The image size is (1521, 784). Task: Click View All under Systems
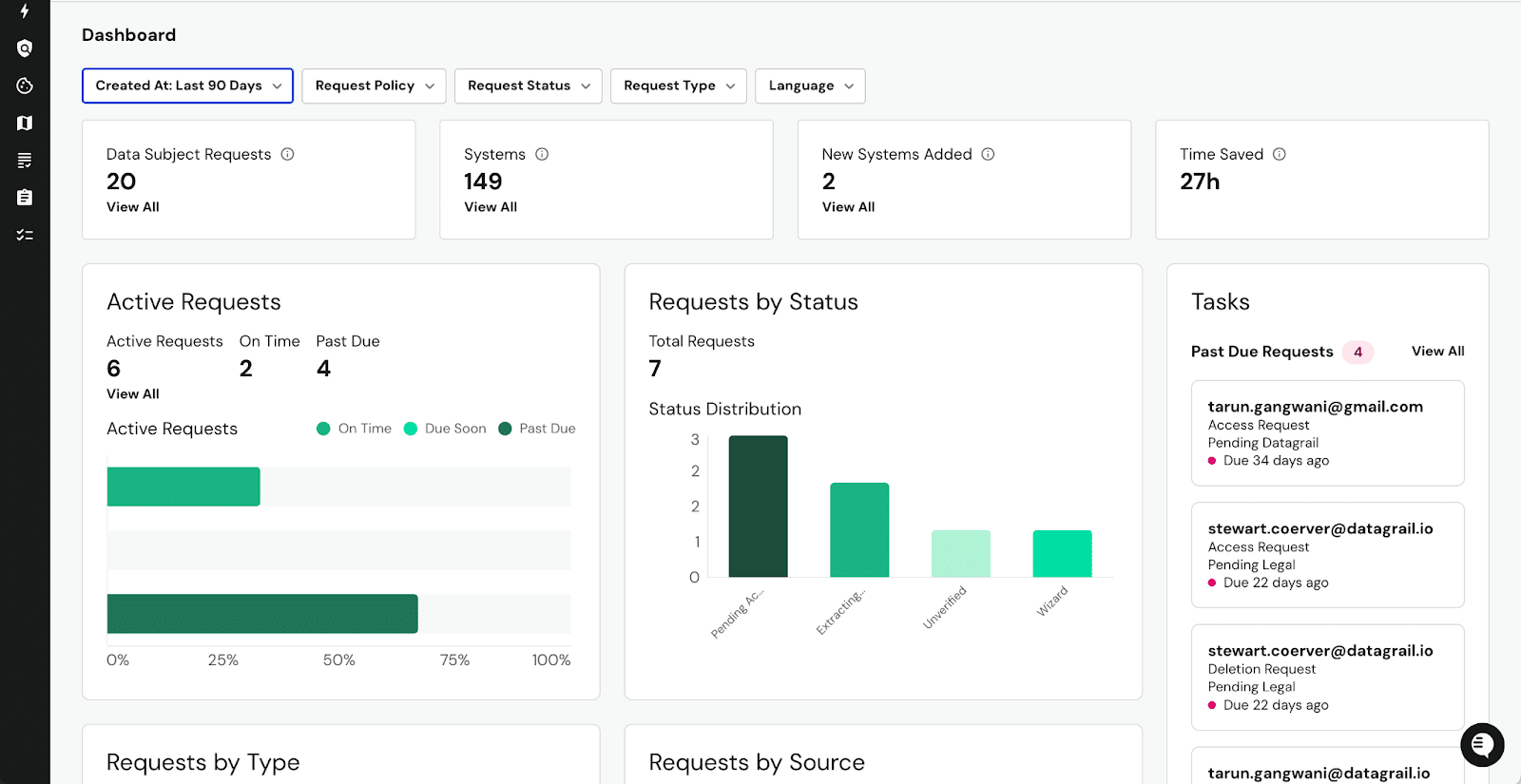[491, 207]
